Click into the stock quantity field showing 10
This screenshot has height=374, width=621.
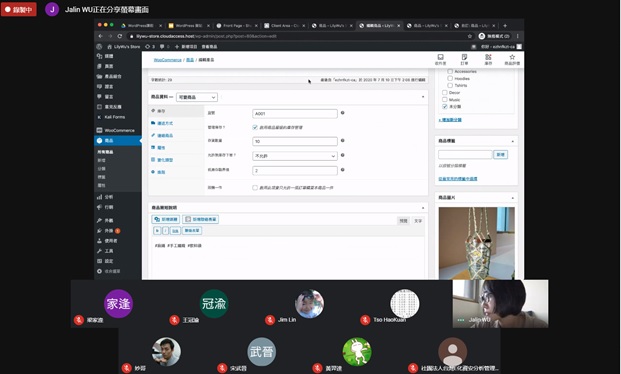[295, 141]
